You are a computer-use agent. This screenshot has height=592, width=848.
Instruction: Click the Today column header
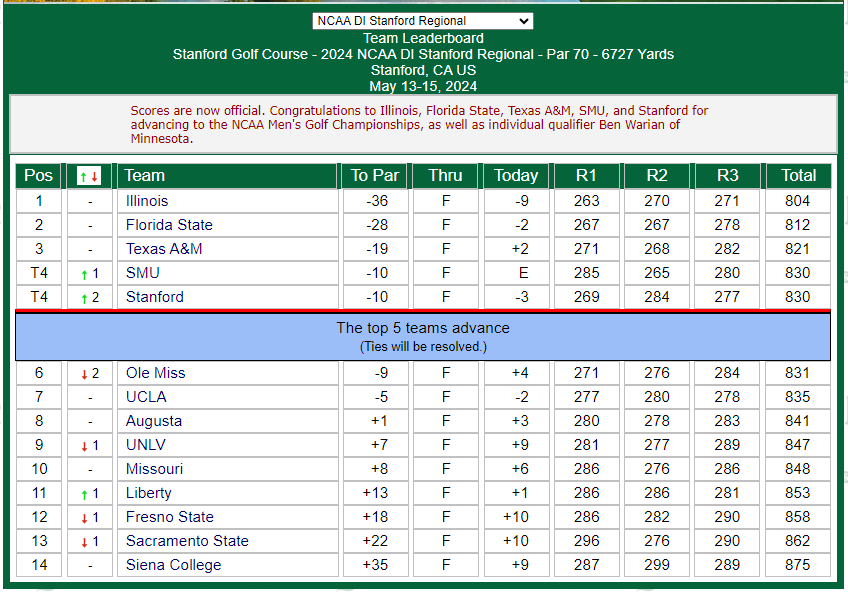[x=516, y=176]
